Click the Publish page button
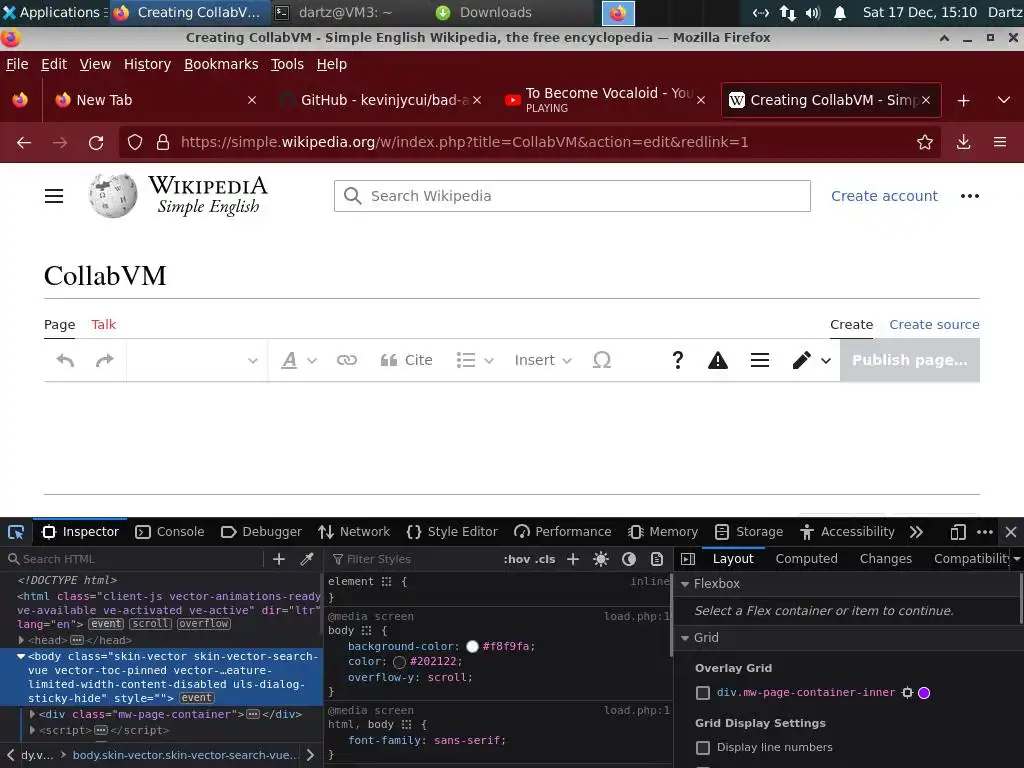Image resolution: width=1024 pixels, height=768 pixels. click(x=910, y=360)
